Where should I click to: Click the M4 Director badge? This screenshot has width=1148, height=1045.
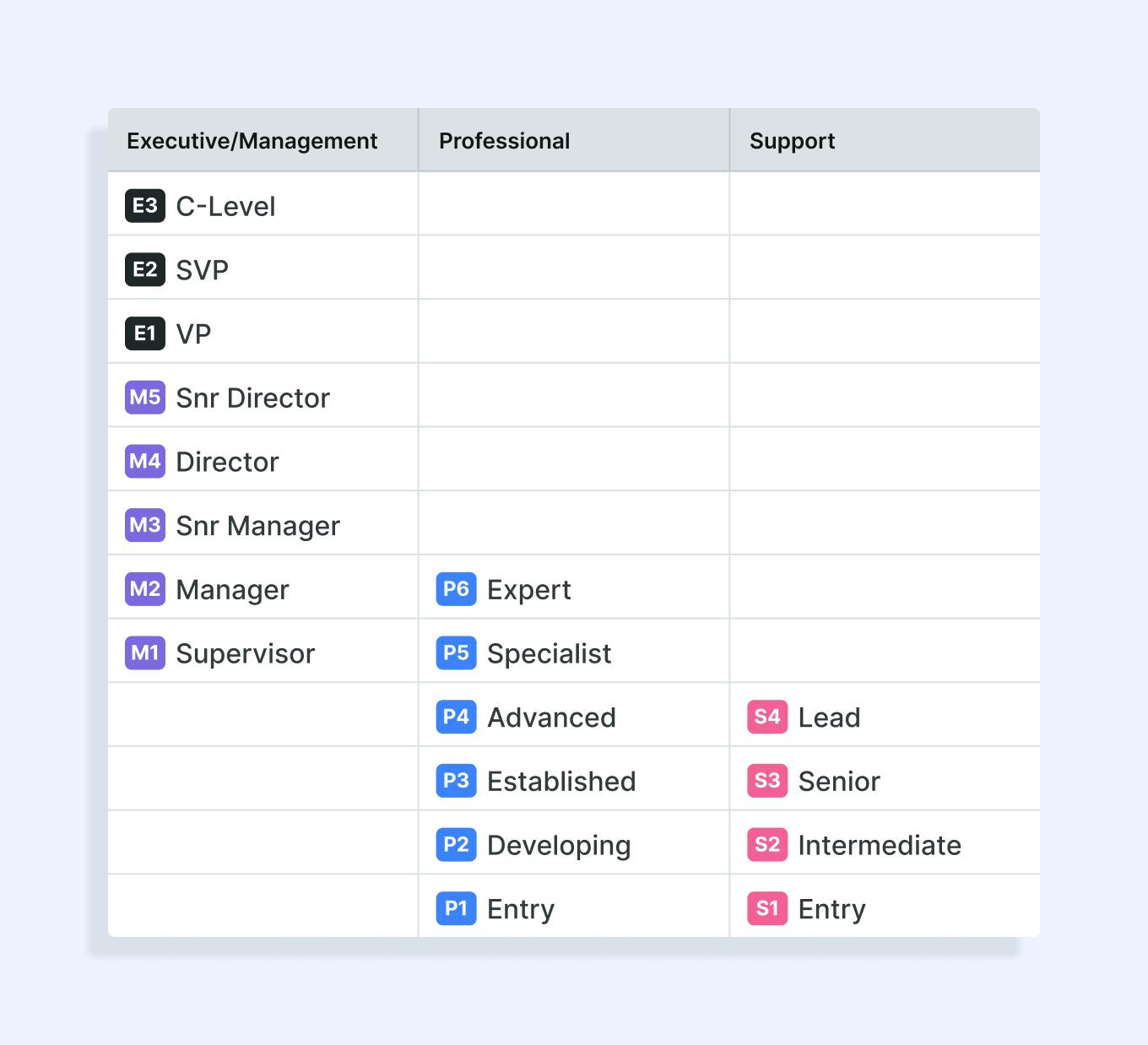[145, 462]
